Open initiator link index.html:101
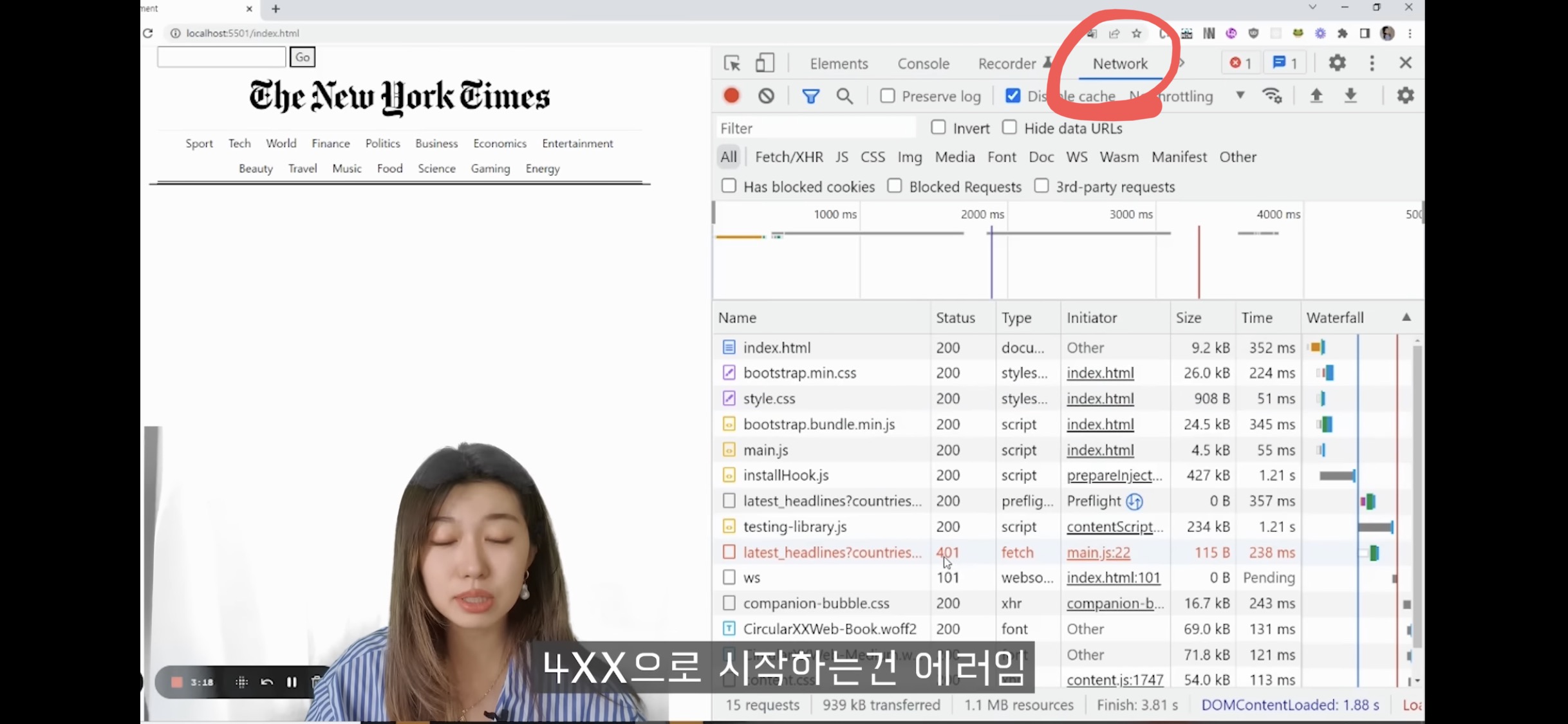This screenshot has height=724, width=1568. point(1113,577)
